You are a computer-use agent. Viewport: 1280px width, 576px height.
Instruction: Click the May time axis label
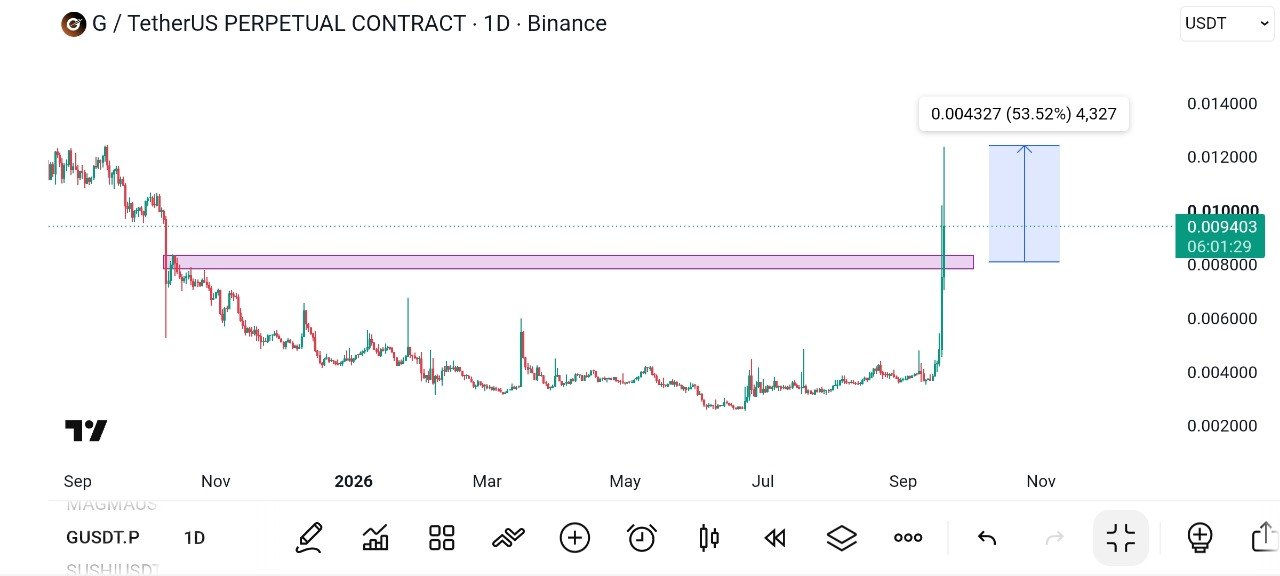[x=625, y=481]
